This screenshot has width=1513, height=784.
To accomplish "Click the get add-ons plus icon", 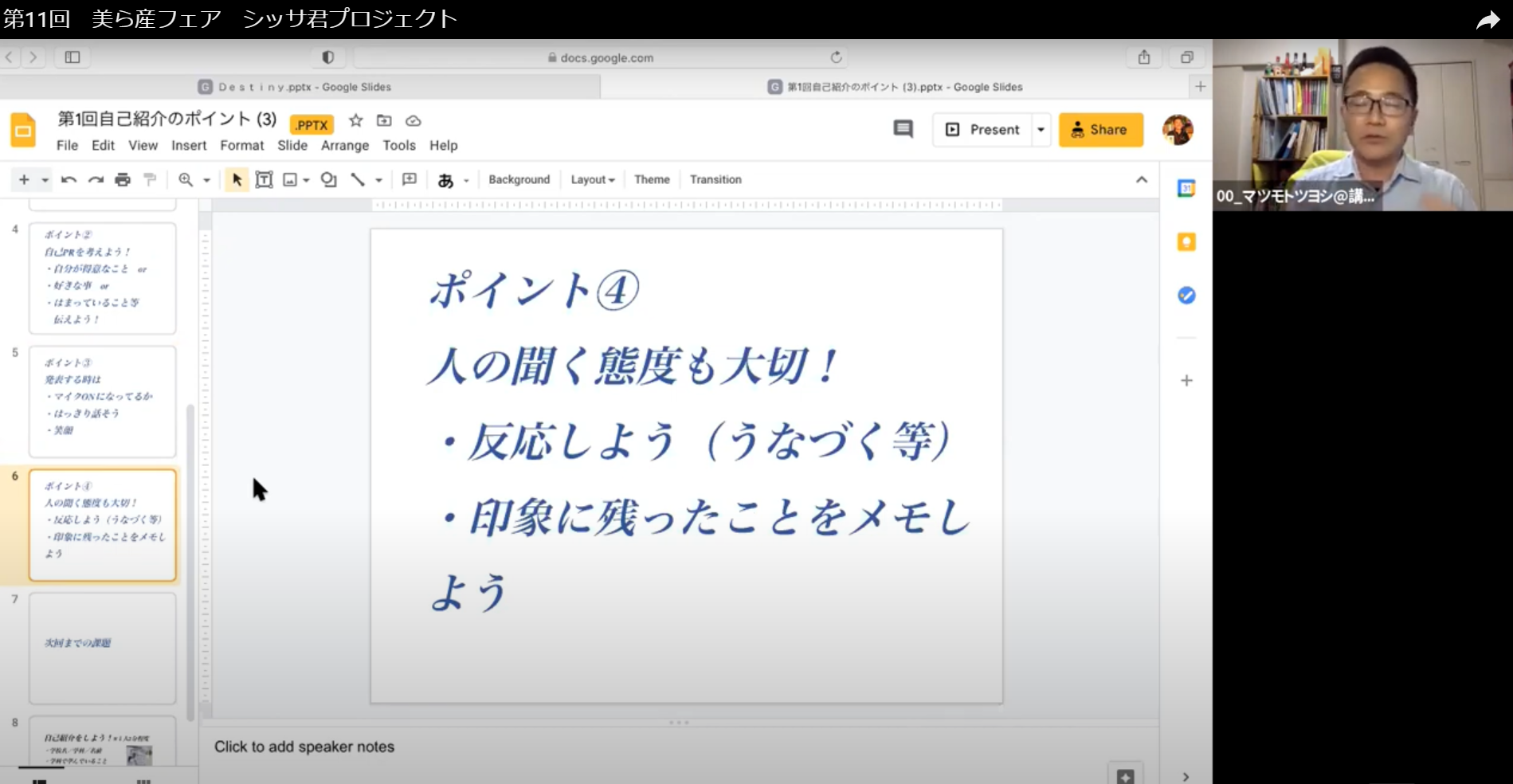I will pyautogui.click(x=1186, y=381).
